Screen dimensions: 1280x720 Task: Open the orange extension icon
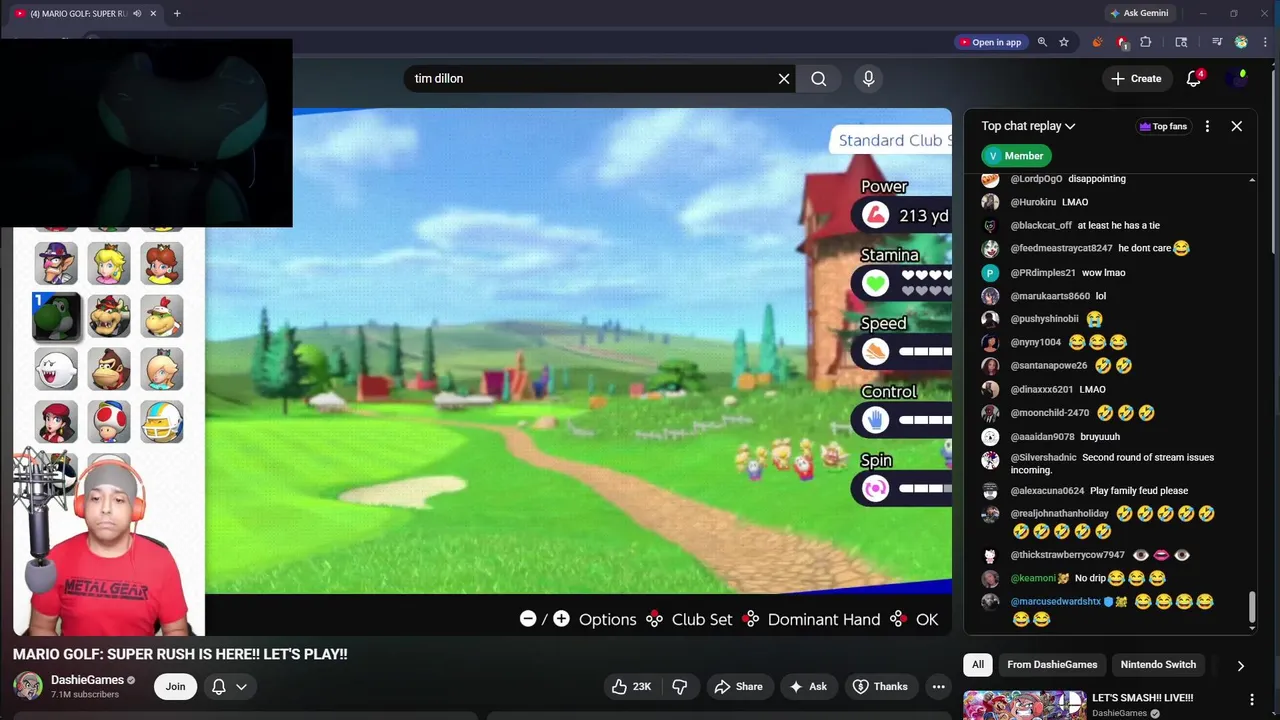[x=1097, y=42]
